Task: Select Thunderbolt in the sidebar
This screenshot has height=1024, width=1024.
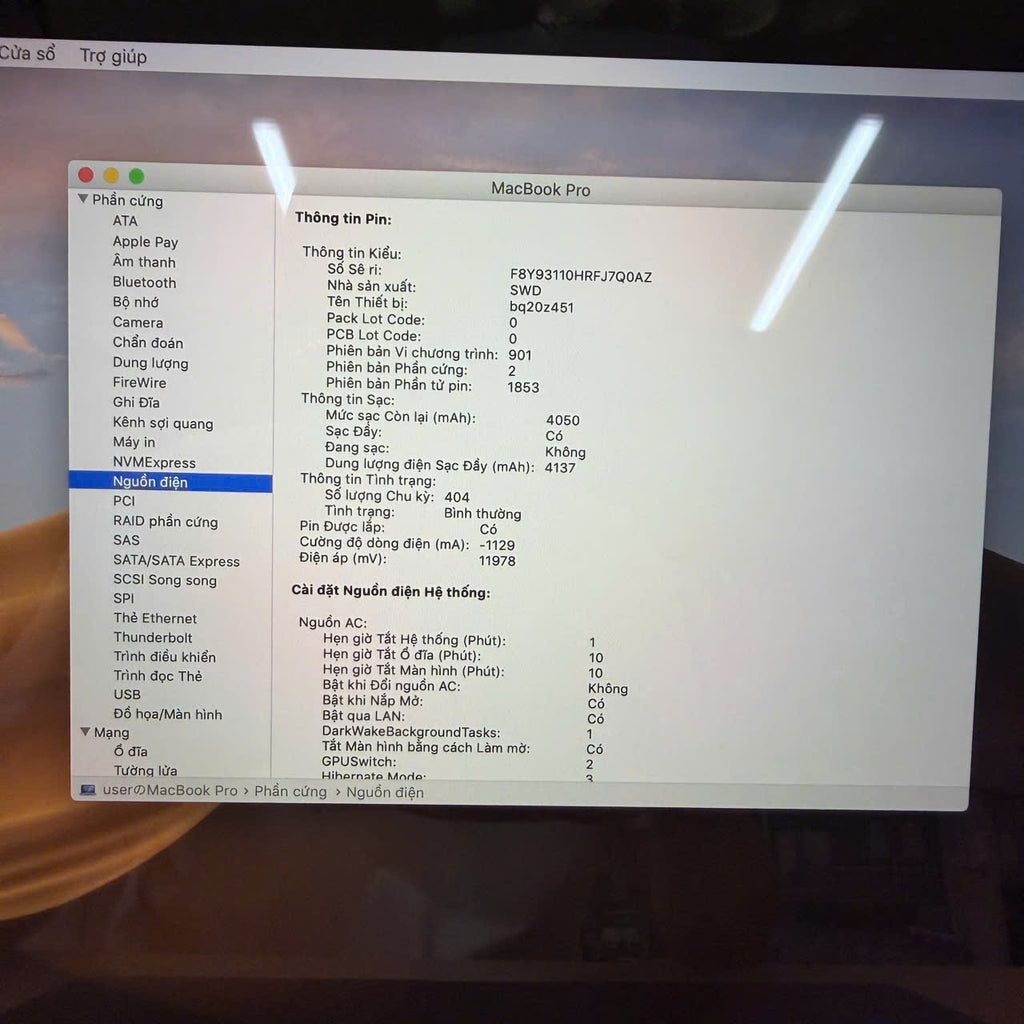Action: [x=153, y=637]
